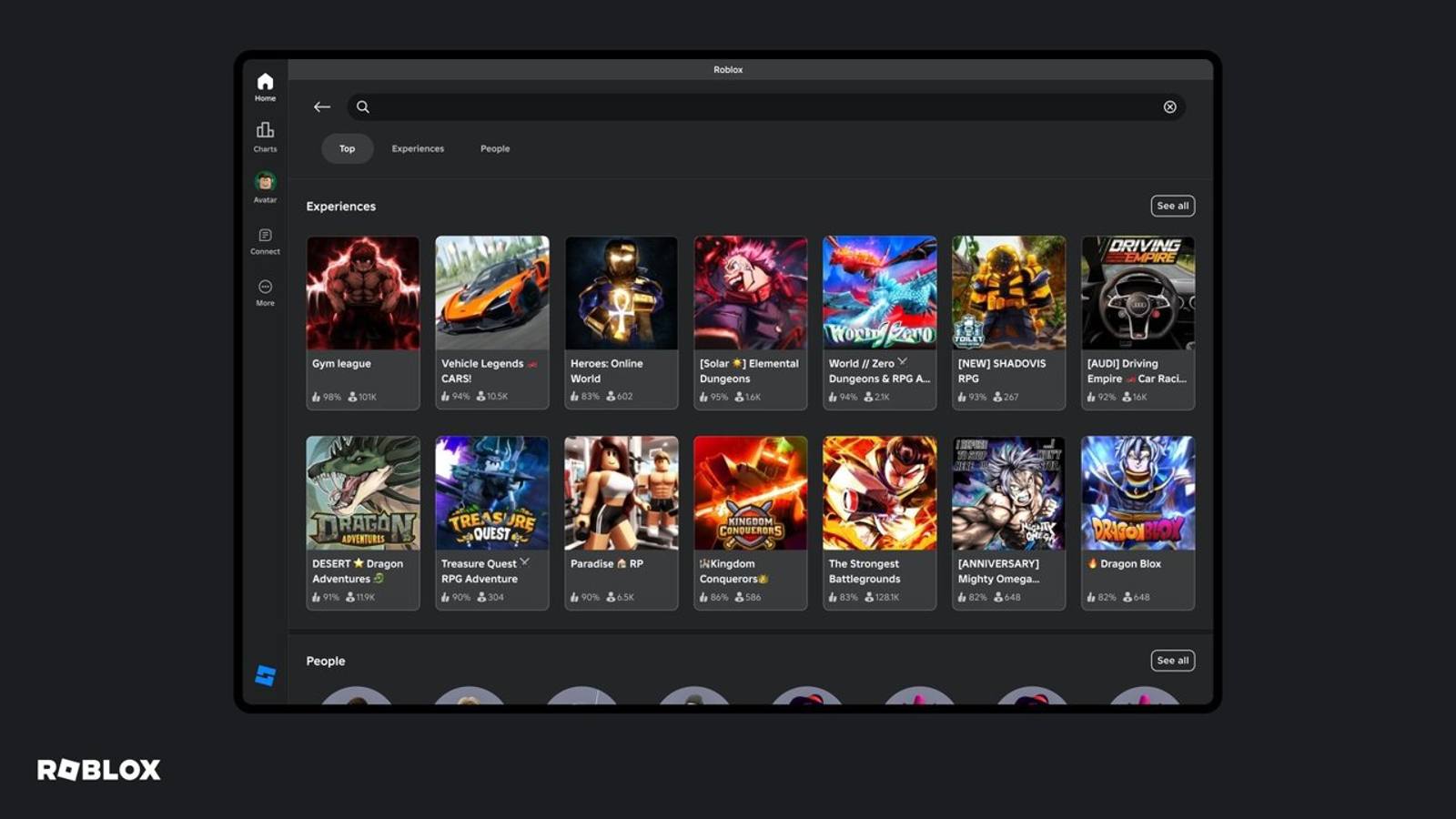Click the 'Gym league' title text
This screenshot has height=819, width=1456.
tap(341, 363)
